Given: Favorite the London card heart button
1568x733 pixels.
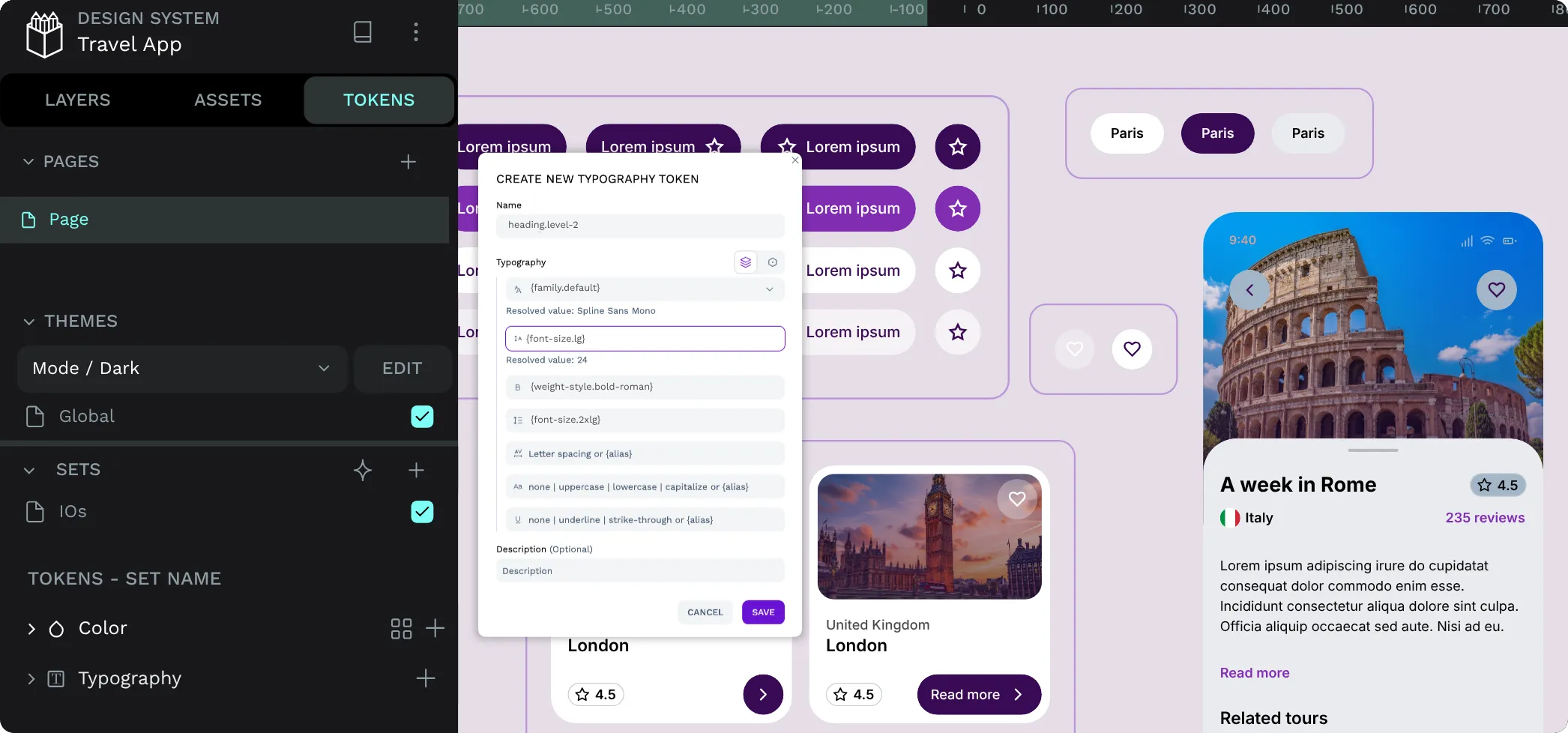Looking at the screenshot, I should pos(1016,499).
